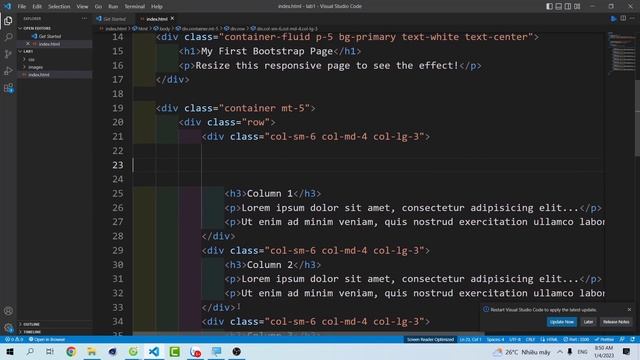Click the Run file play icon in editor
640x360 pixels.
click(613, 19)
